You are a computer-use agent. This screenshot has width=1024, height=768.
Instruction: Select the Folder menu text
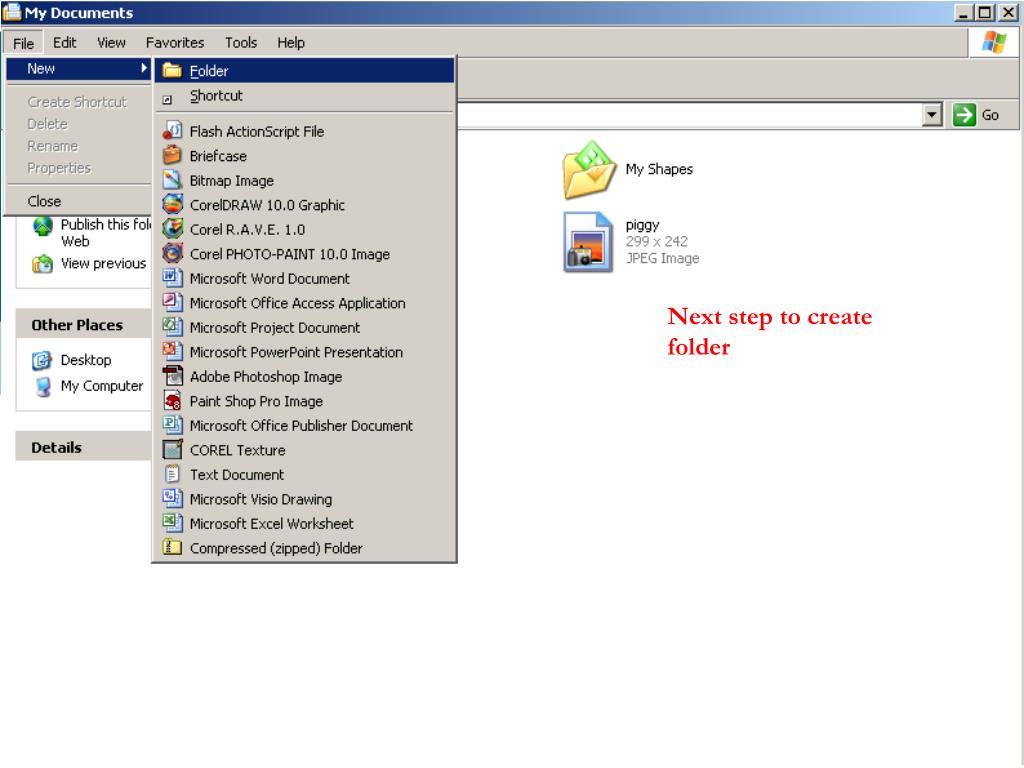pos(208,71)
